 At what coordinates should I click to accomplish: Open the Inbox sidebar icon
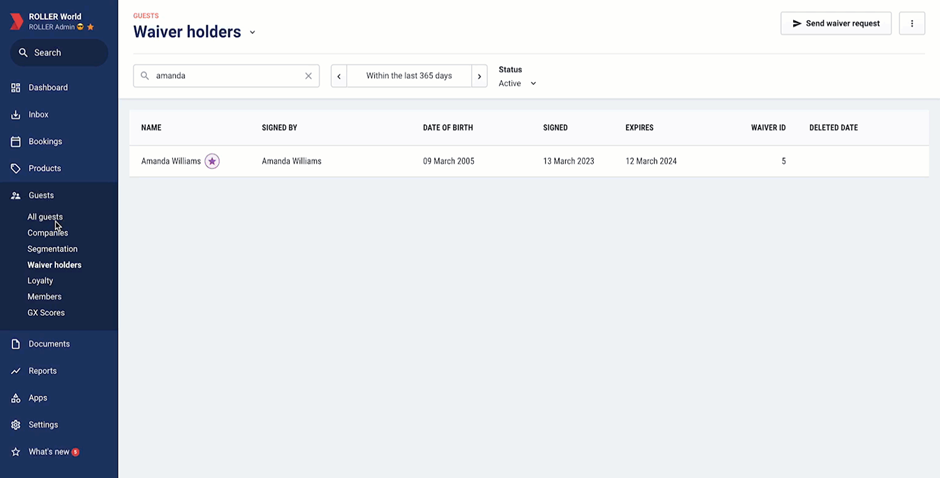click(x=16, y=115)
